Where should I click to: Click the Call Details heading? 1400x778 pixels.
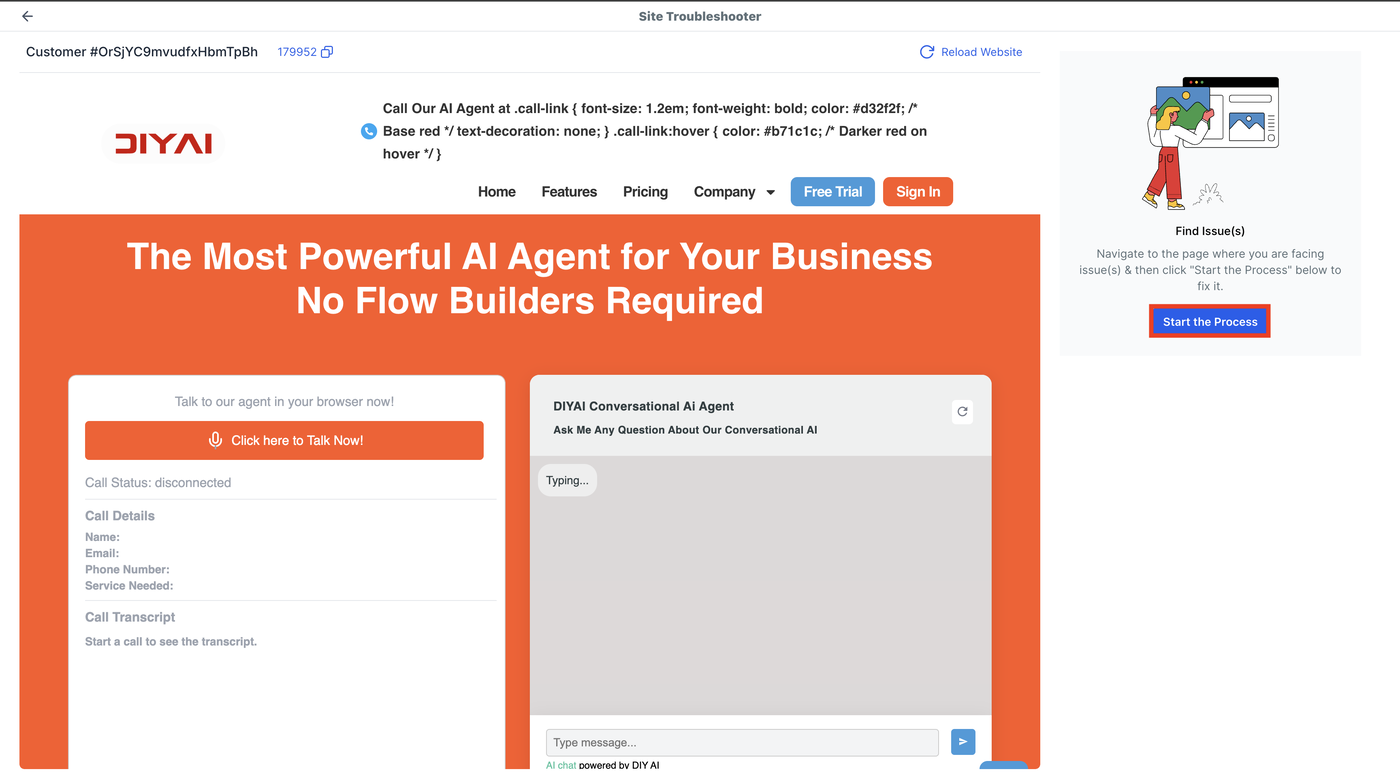tap(120, 516)
